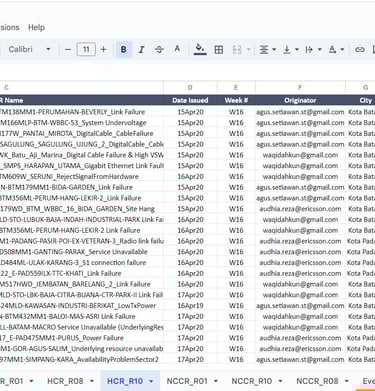Open the text rotation dropdown

[x=336, y=50]
